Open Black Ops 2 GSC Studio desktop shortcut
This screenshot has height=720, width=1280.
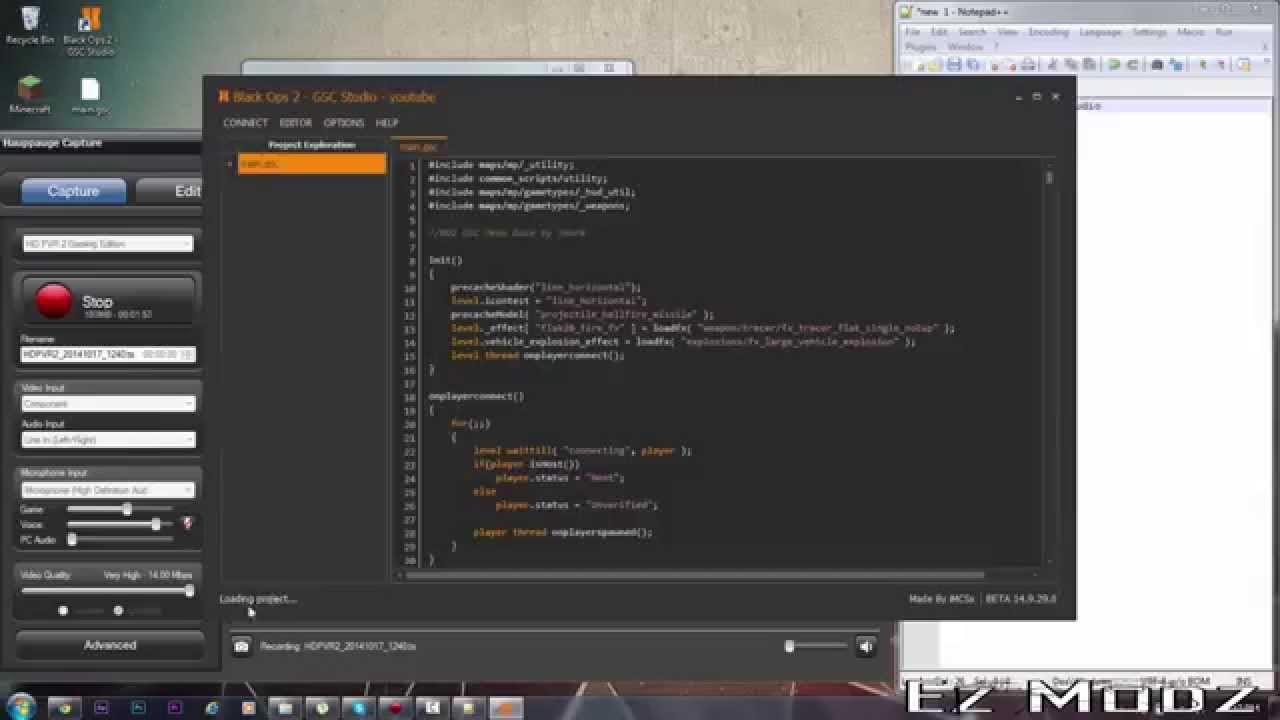coord(89,30)
